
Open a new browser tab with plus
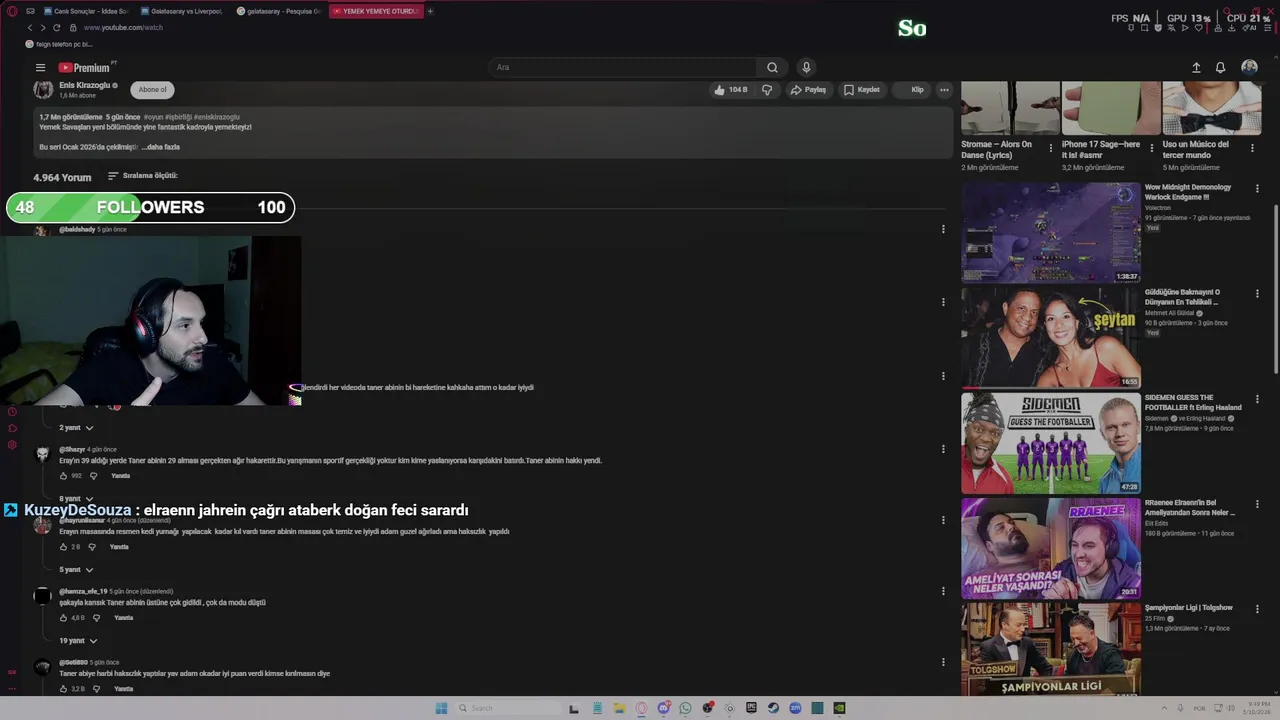tap(430, 11)
